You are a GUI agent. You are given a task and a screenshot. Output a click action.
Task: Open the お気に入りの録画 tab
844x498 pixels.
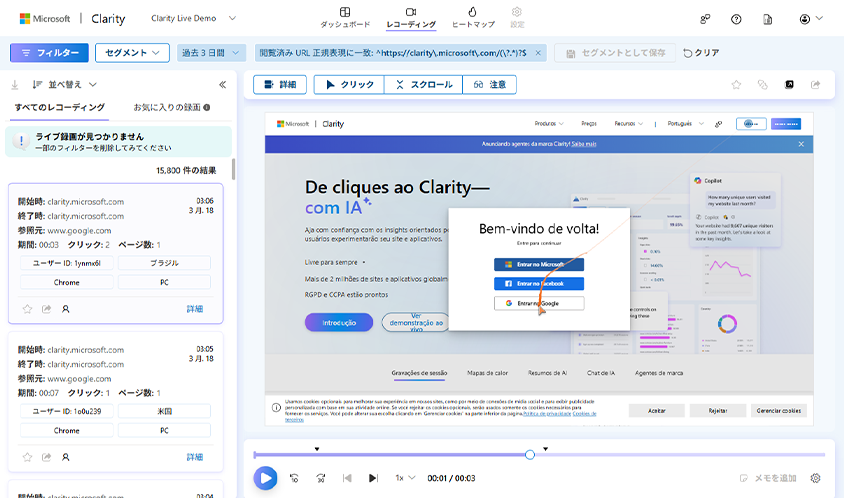(171, 107)
